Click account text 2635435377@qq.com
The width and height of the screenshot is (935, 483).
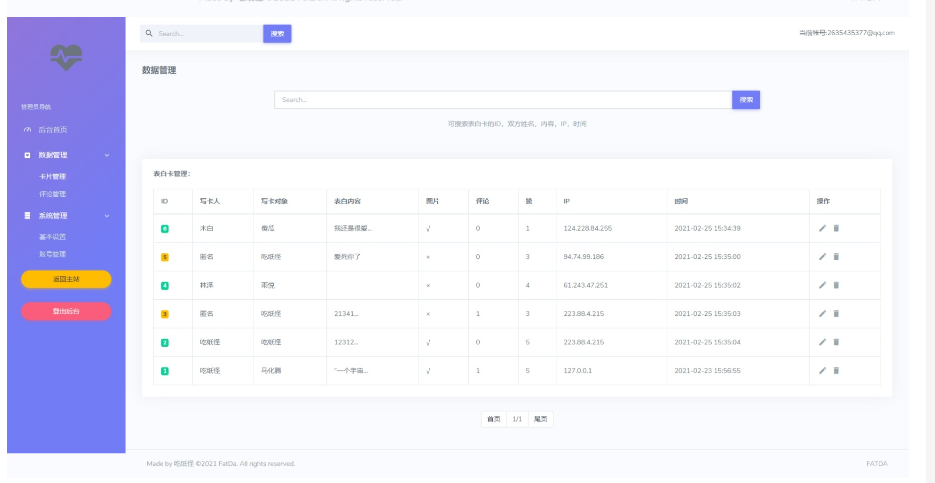click(861, 33)
